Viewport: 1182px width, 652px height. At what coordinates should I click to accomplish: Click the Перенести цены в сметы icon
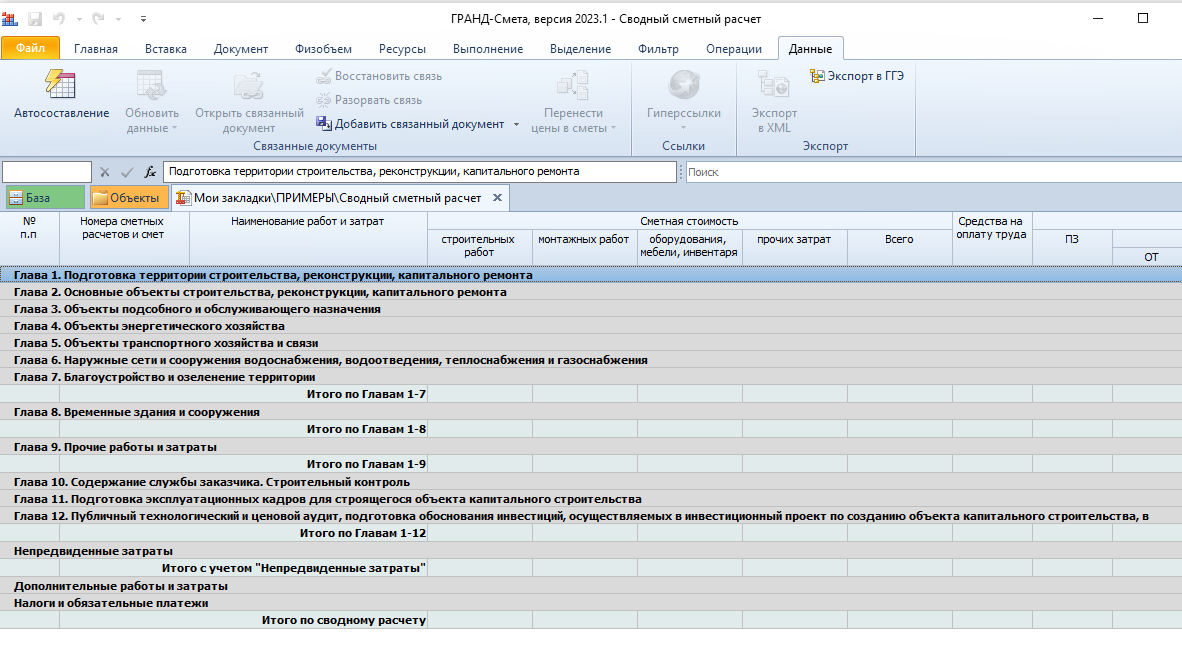click(x=573, y=85)
